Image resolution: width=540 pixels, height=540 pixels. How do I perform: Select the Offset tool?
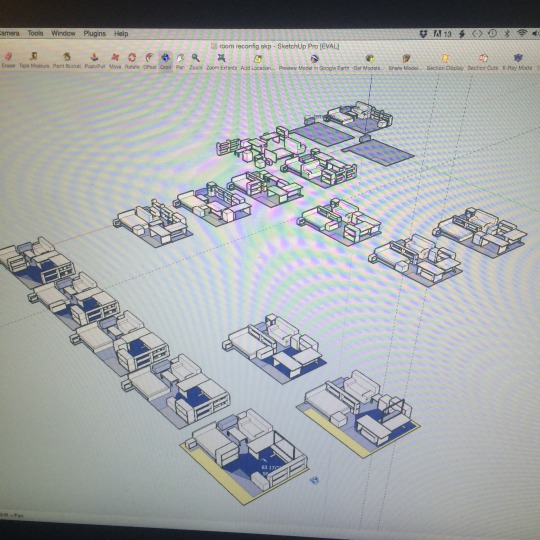[x=149, y=61]
